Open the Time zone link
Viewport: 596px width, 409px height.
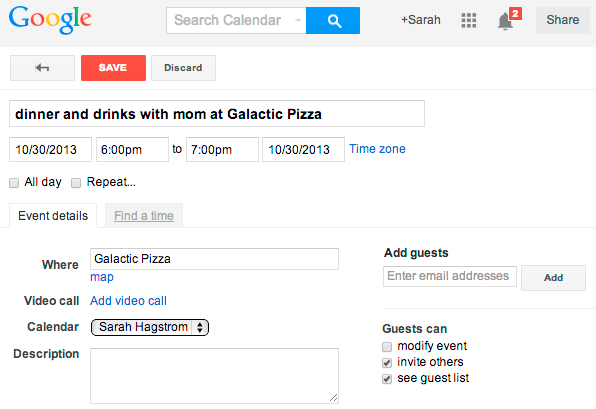pyautogui.click(x=377, y=149)
